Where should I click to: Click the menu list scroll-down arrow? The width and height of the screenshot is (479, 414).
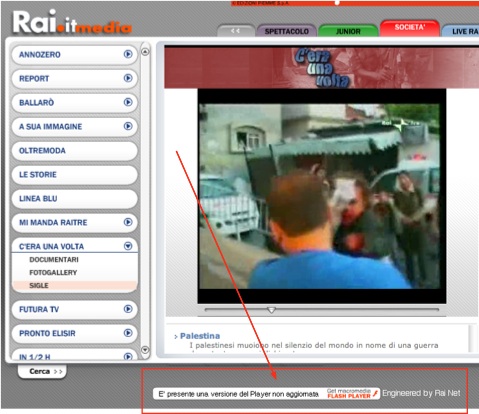[145, 350]
